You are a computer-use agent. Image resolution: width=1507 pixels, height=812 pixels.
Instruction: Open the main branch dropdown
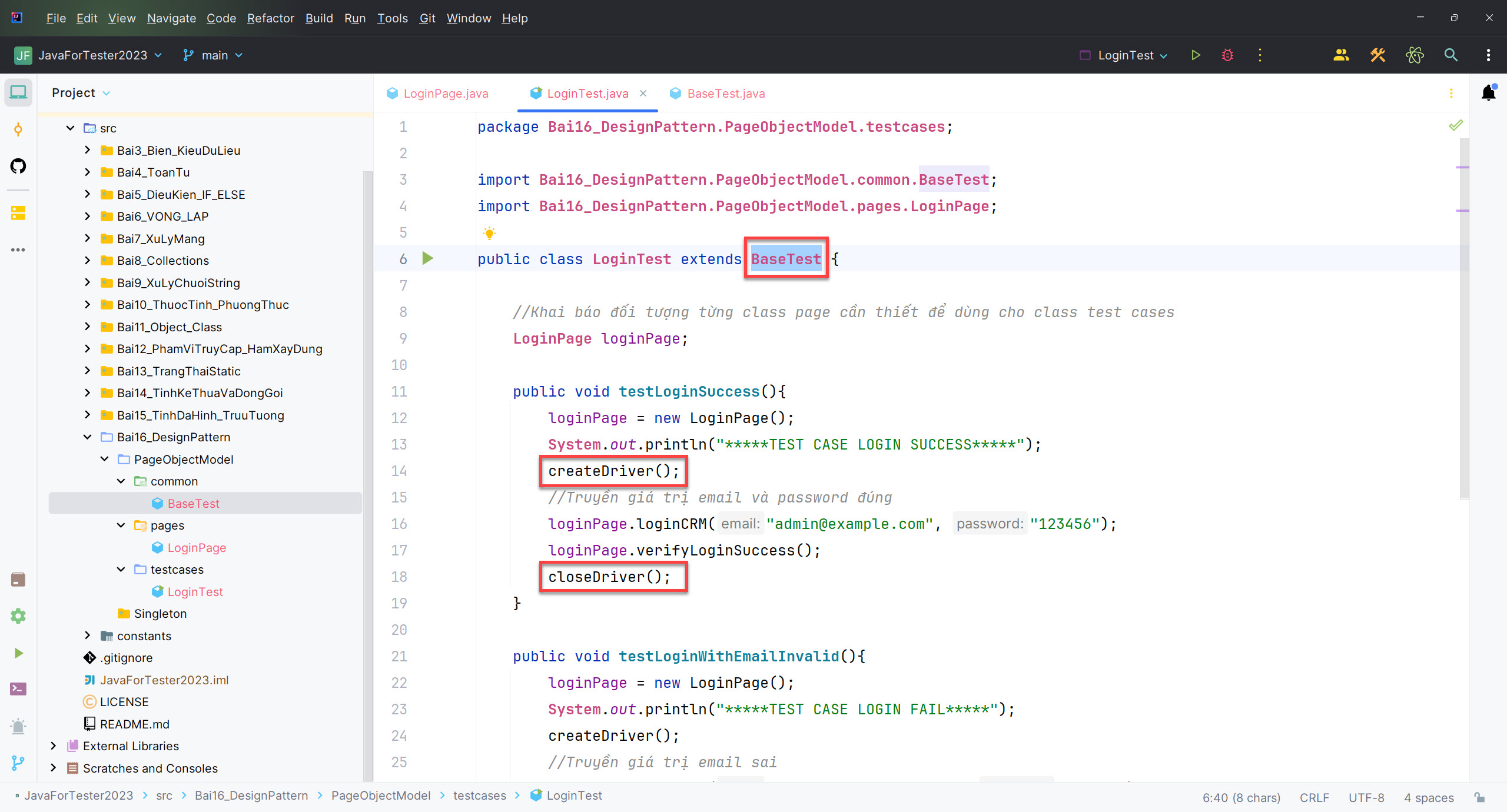[x=213, y=55]
